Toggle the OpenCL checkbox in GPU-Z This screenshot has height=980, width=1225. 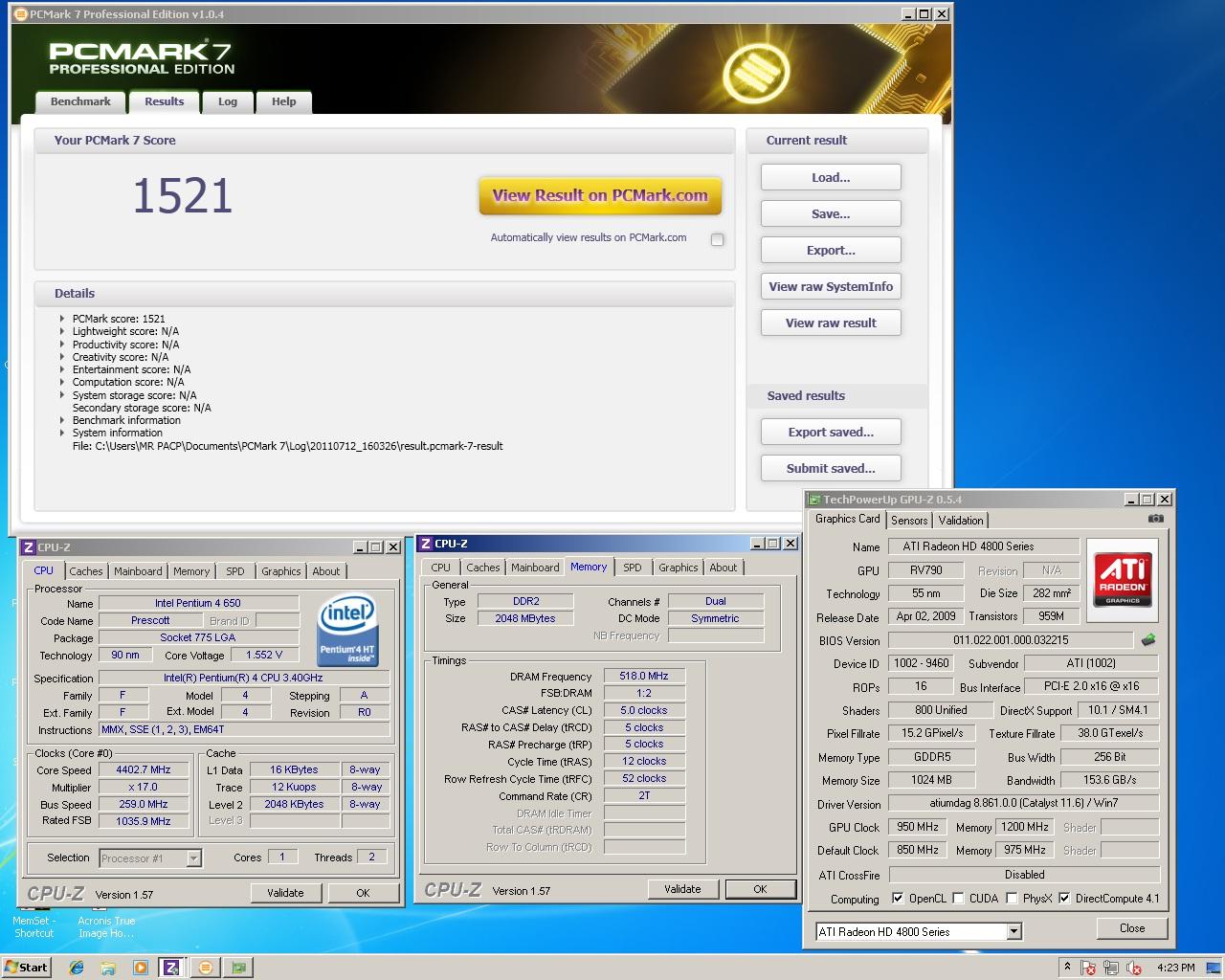(898, 899)
